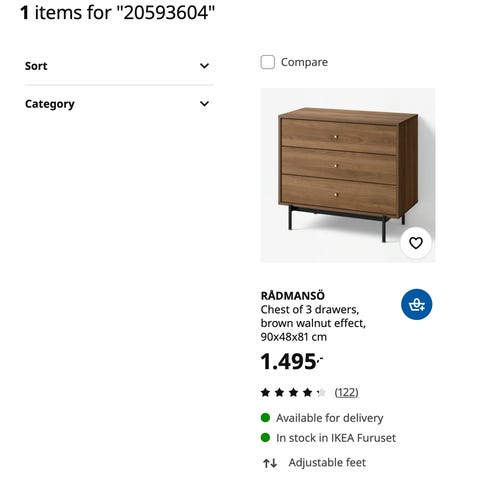Add RÅDMANSÖ to shopping bag
This screenshot has height=480, width=480.
point(416,304)
